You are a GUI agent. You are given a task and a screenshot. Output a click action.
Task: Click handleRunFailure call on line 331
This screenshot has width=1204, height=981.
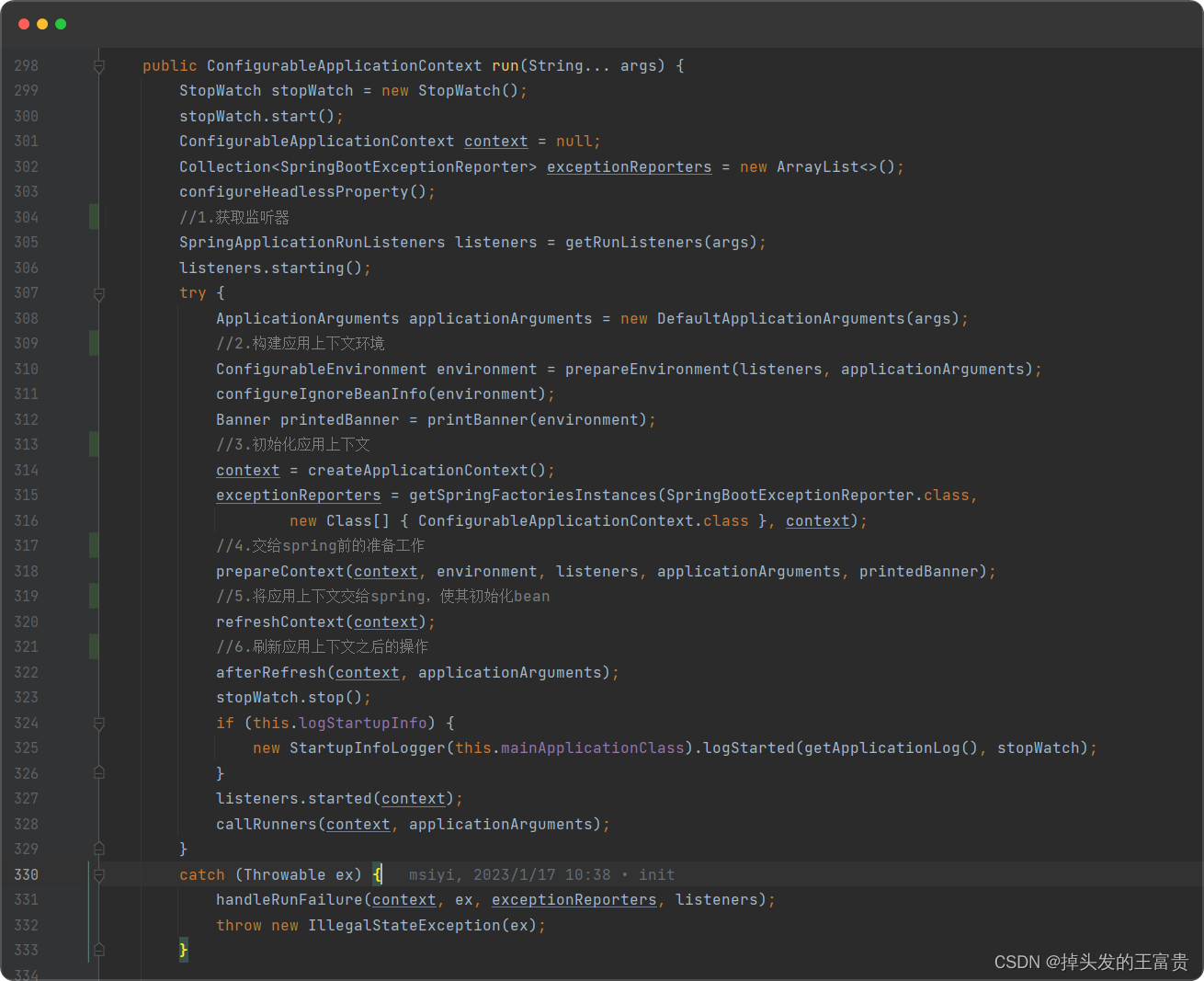(x=290, y=900)
